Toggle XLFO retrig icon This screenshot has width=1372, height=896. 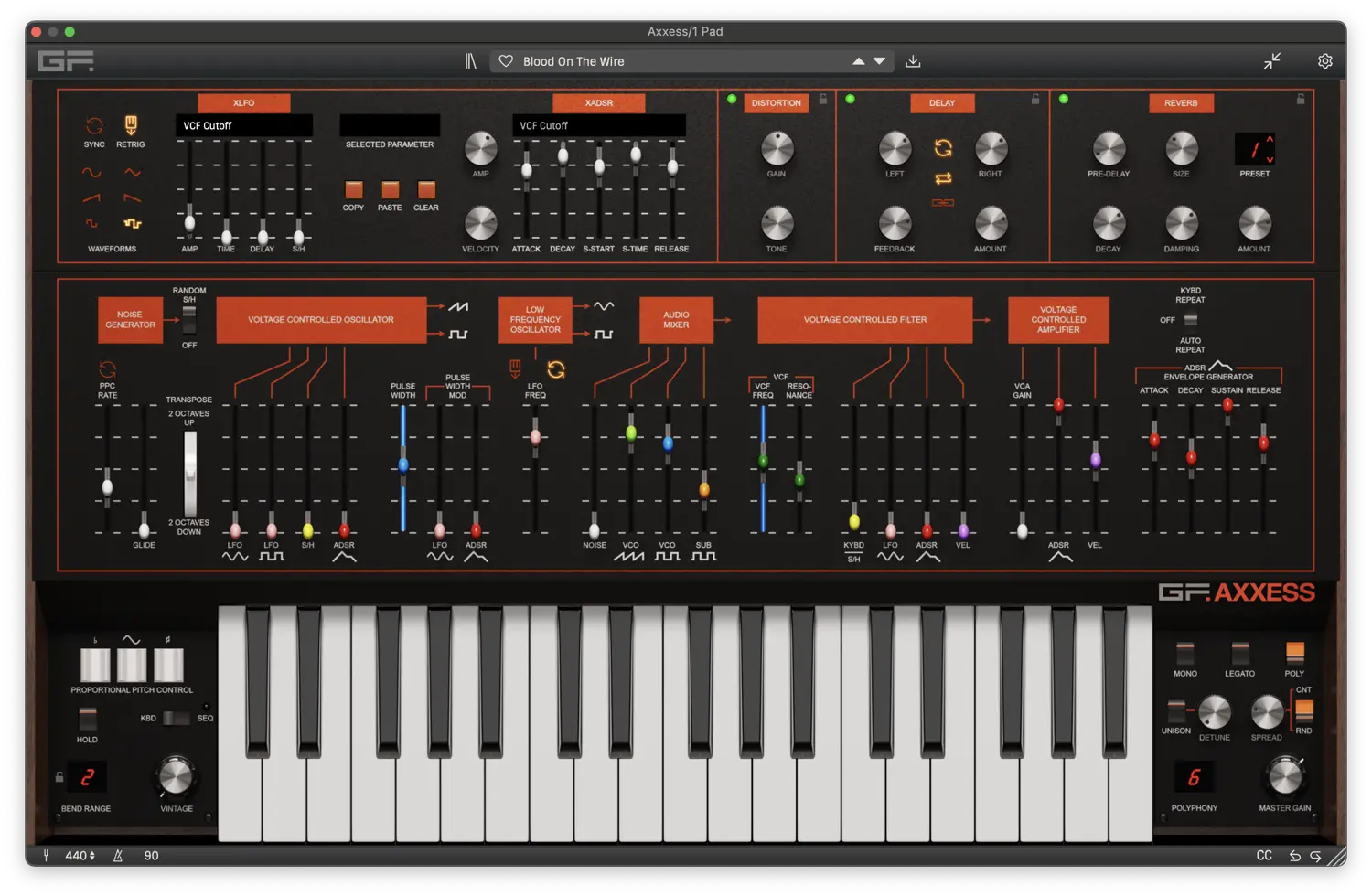(x=131, y=125)
